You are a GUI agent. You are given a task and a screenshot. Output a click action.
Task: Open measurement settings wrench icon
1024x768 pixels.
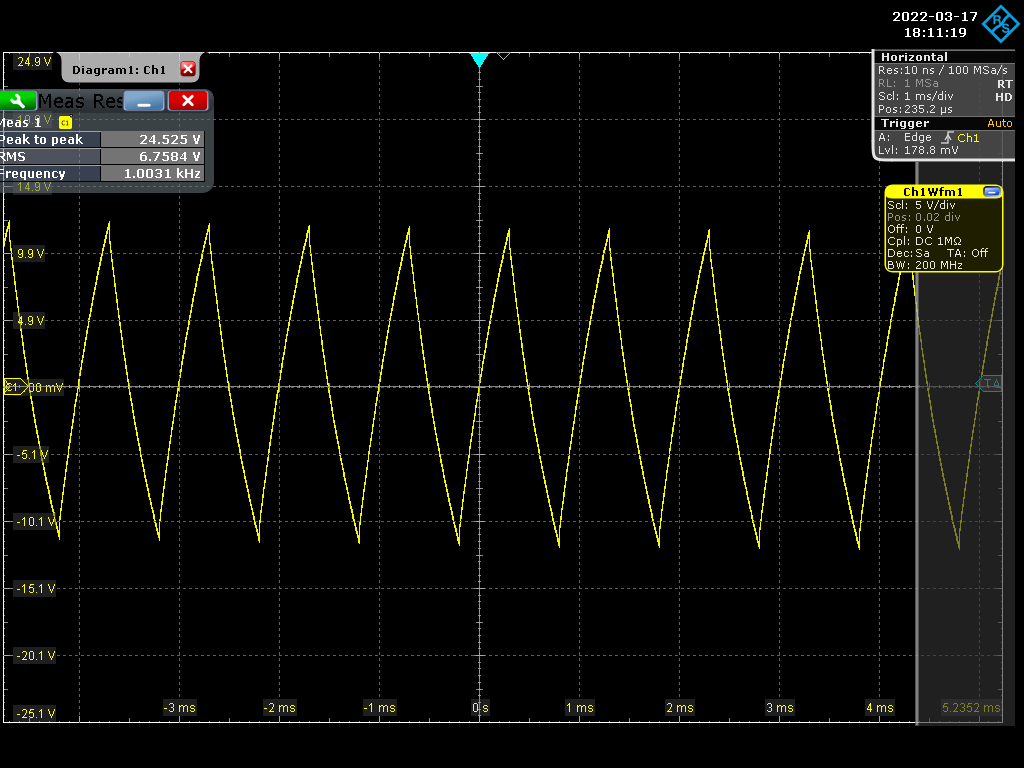tap(18, 101)
